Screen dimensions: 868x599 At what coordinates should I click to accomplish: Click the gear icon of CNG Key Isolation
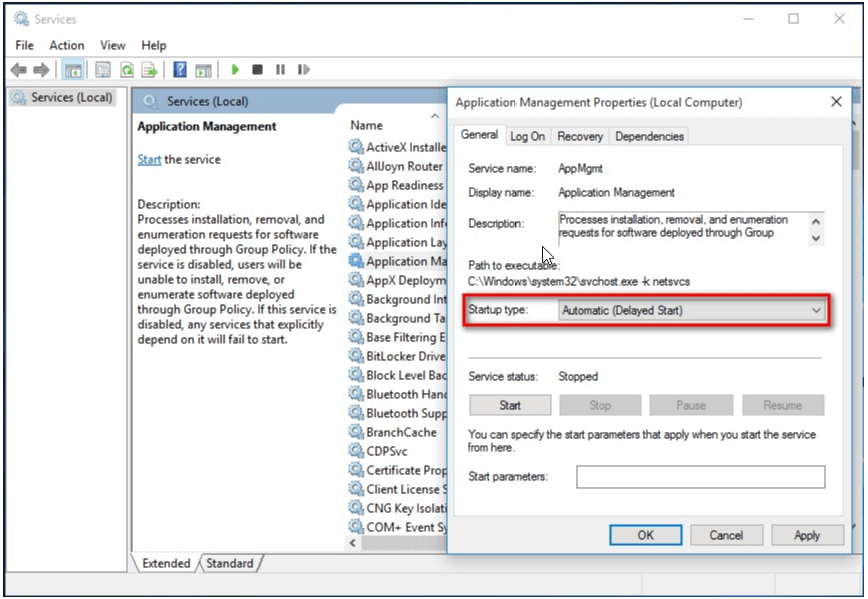[355, 507]
